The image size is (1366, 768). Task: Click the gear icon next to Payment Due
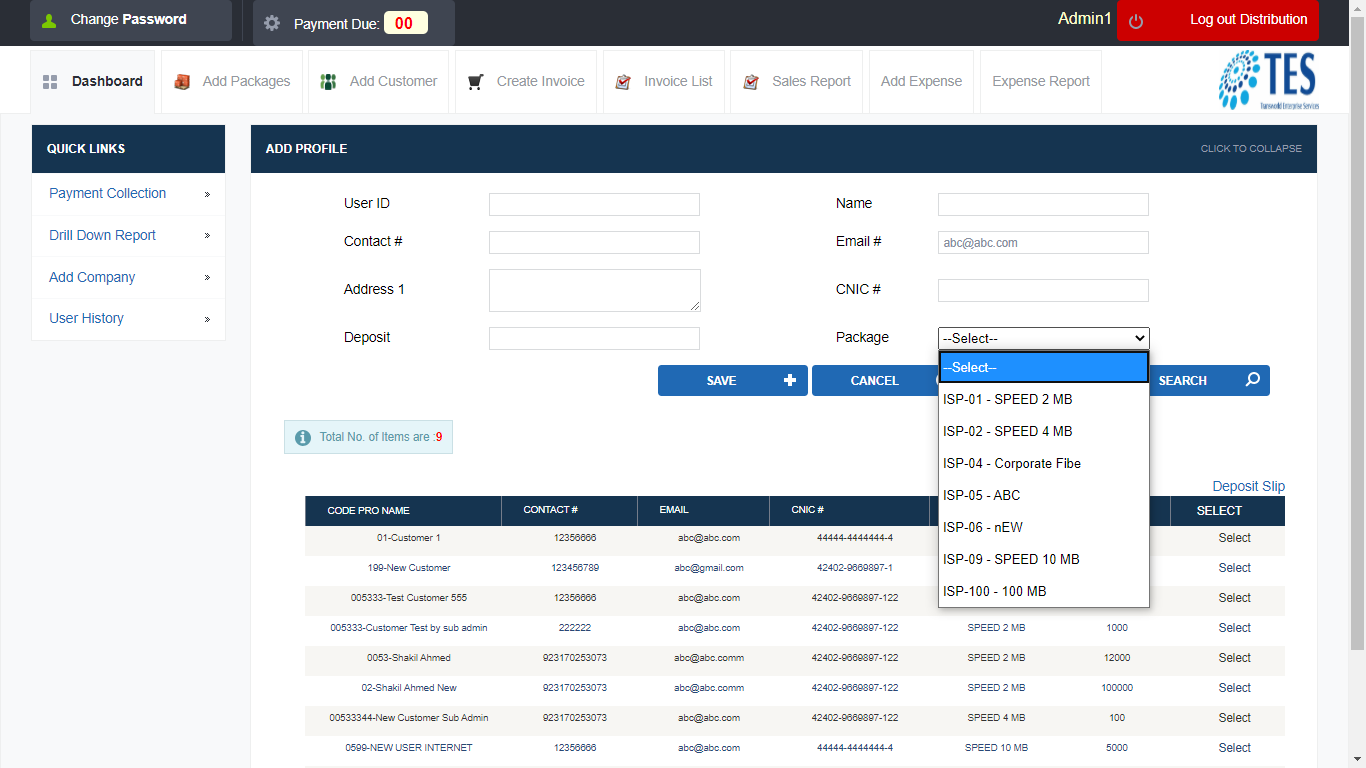[272, 23]
